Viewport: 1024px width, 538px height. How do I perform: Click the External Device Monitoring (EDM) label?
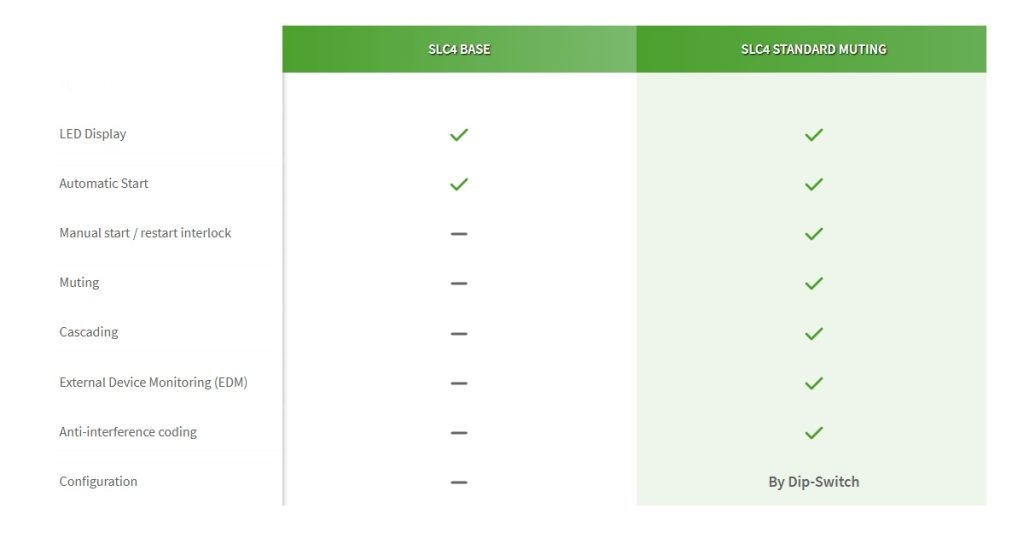pyautogui.click(x=153, y=382)
